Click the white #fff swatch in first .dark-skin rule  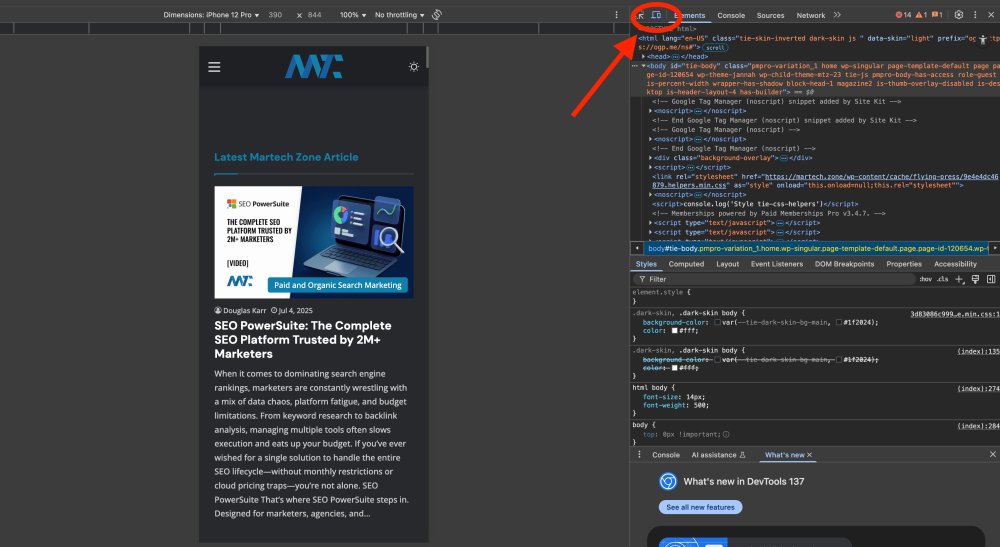[674, 331]
